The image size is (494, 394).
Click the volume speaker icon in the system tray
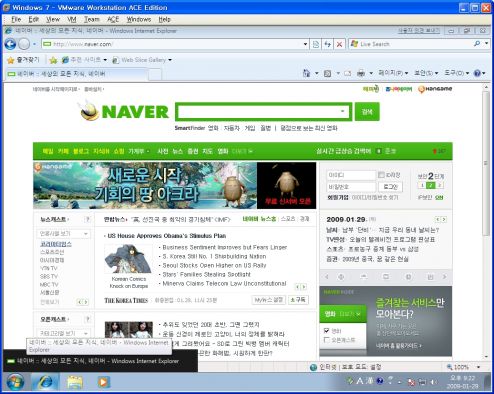(x=433, y=382)
